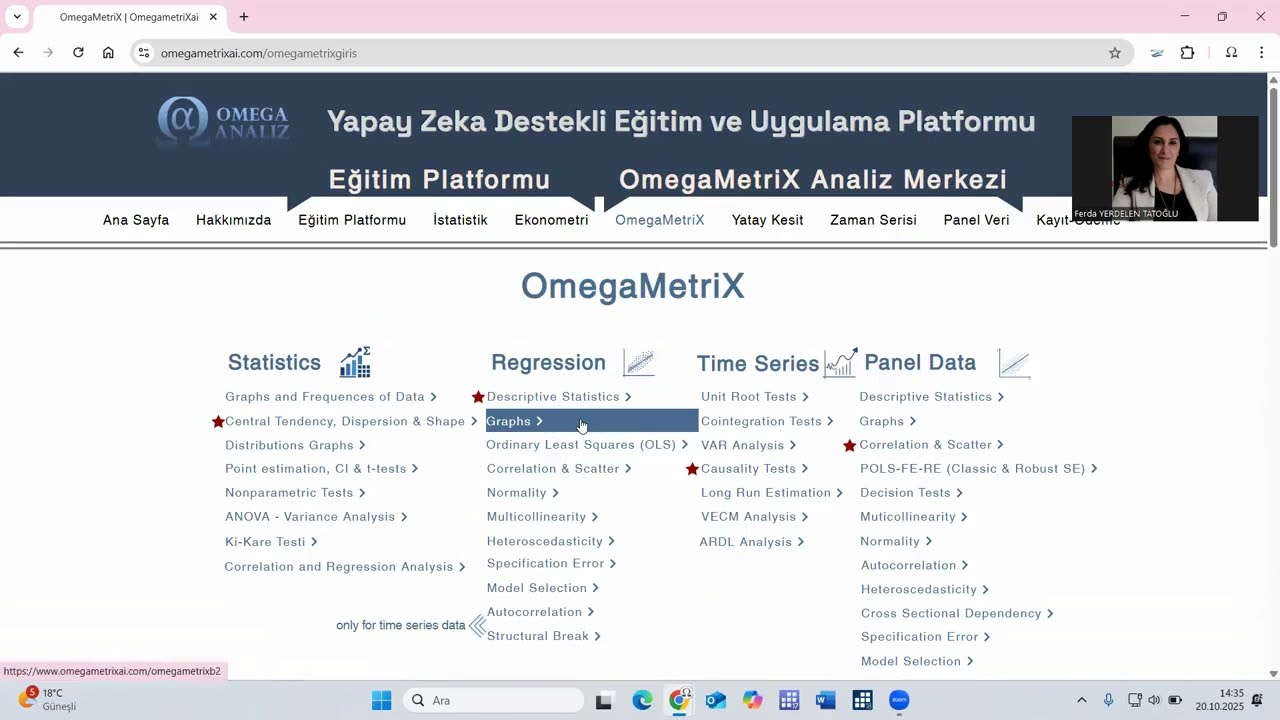Viewport: 1280px width, 720px height.
Task: Click the Time Series trend chart icon
Action: tap(841, 362)
